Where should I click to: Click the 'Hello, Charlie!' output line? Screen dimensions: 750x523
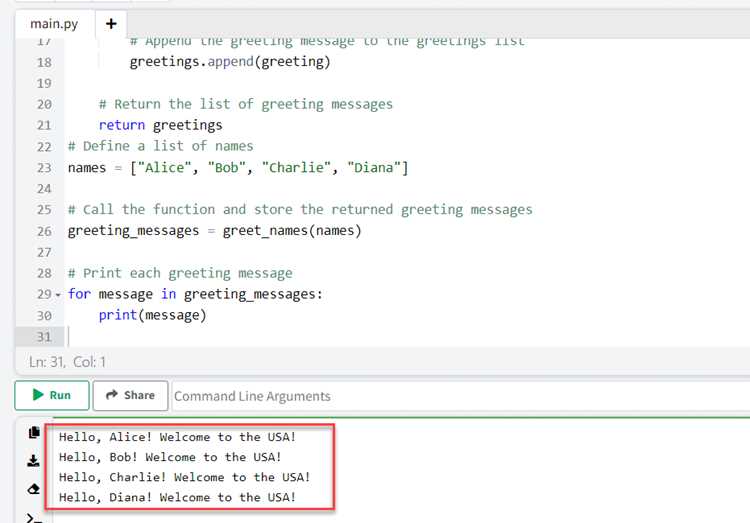185,477
